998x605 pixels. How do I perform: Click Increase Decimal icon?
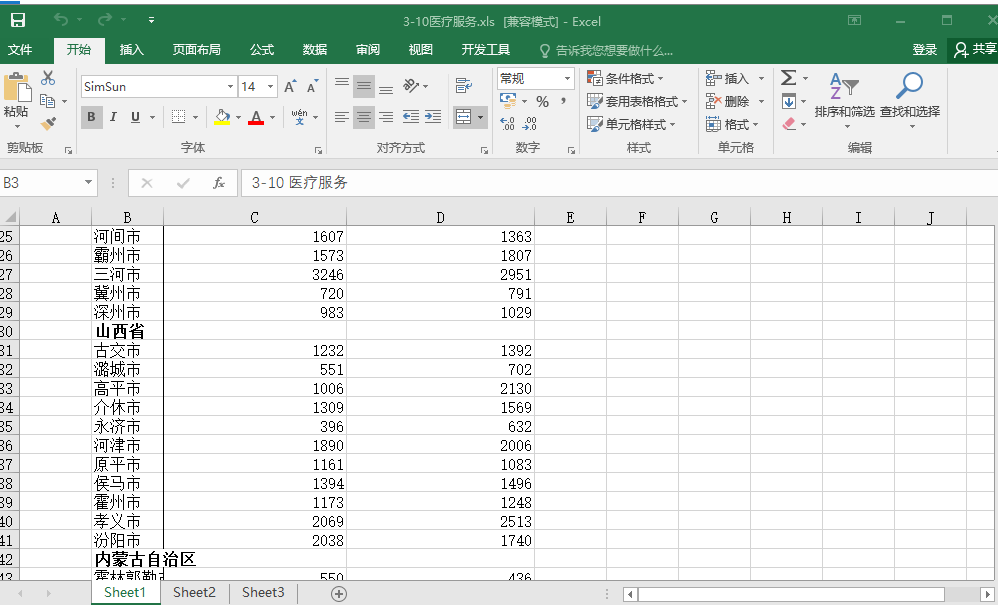pyautogui.click(x=507, y=123)
